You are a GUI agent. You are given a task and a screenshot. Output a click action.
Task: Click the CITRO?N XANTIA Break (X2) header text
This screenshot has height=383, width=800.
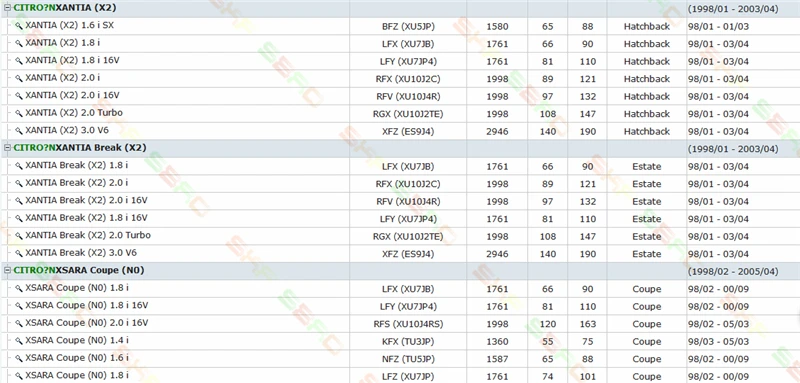tap(80, 148)
